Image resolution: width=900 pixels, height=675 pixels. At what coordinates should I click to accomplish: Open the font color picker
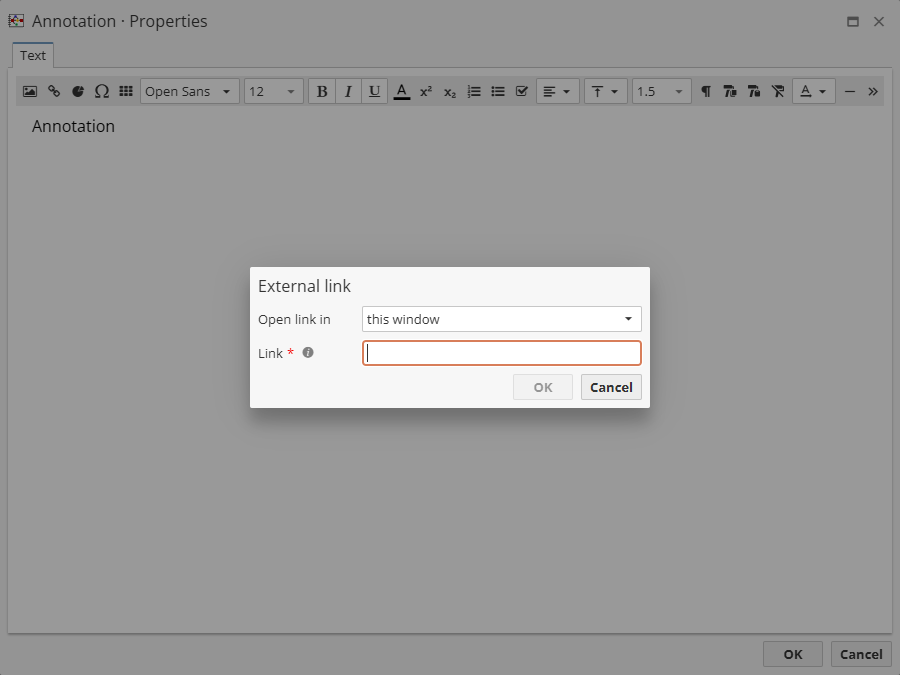pos(402,91)
